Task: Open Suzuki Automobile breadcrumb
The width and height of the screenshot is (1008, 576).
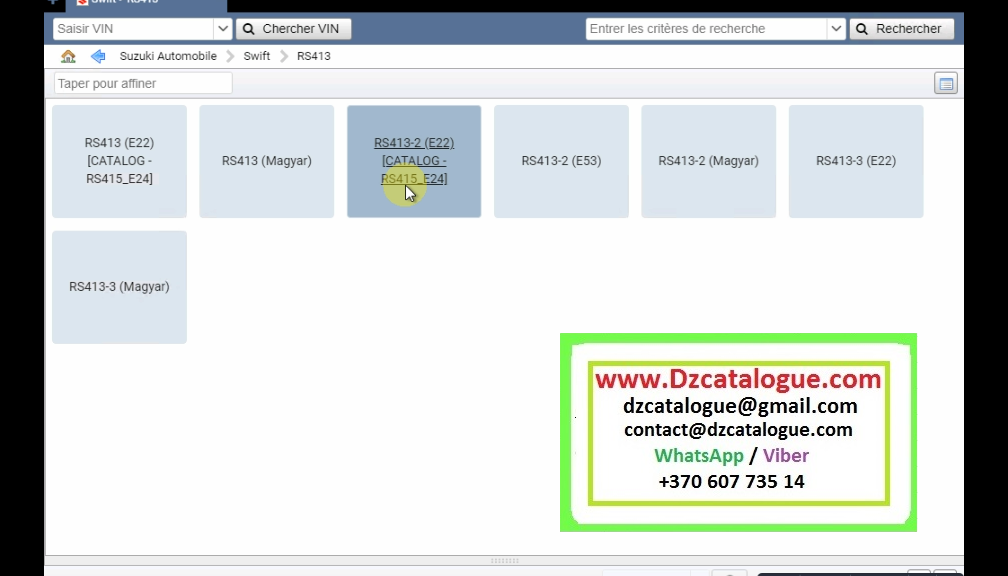Action: (168, 56)
